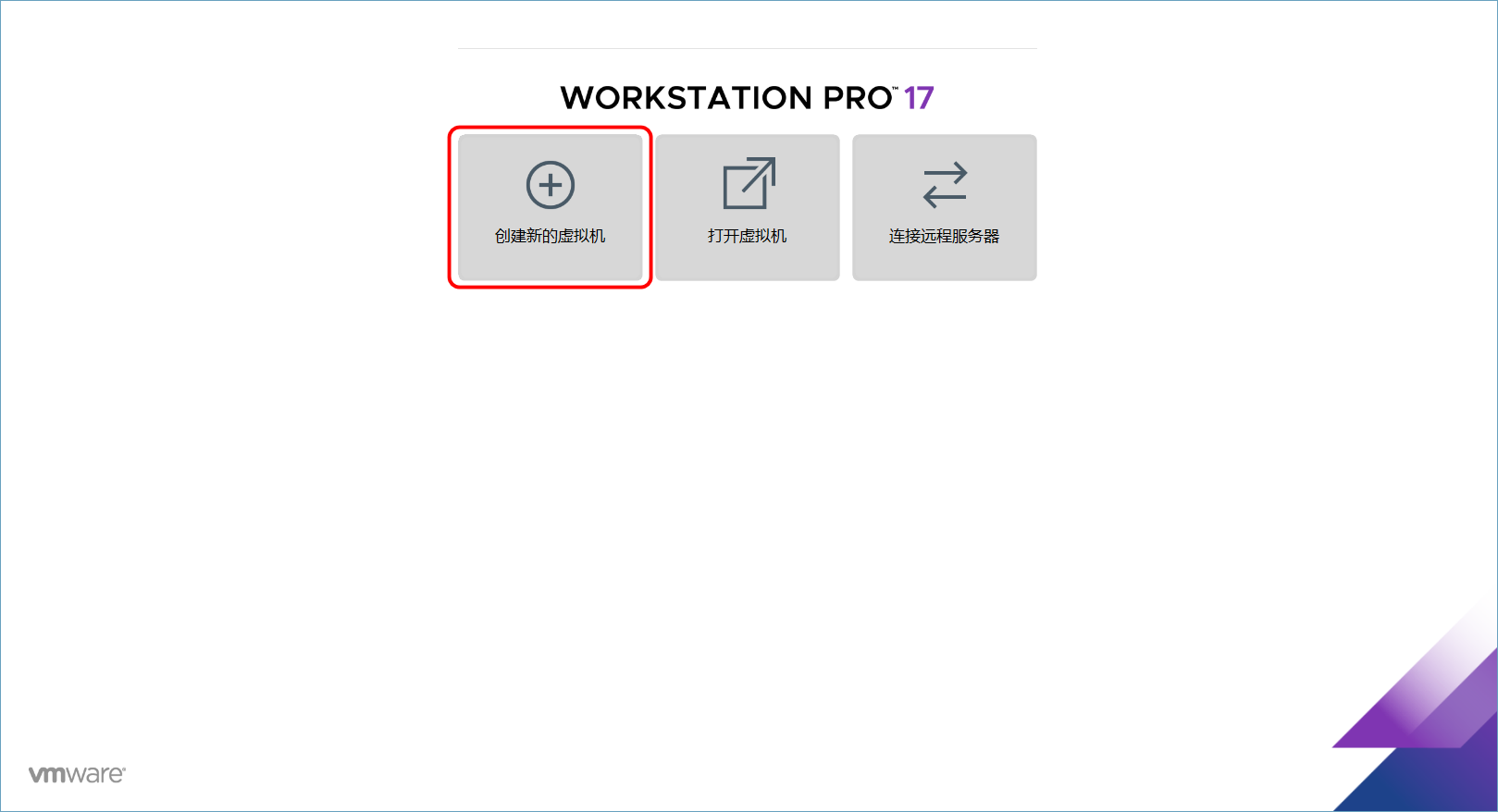The image size is (1498, 812).
Task: Open the Open a Virtual Machine tile
Action: pyautogui.click(x=748, y=207)
